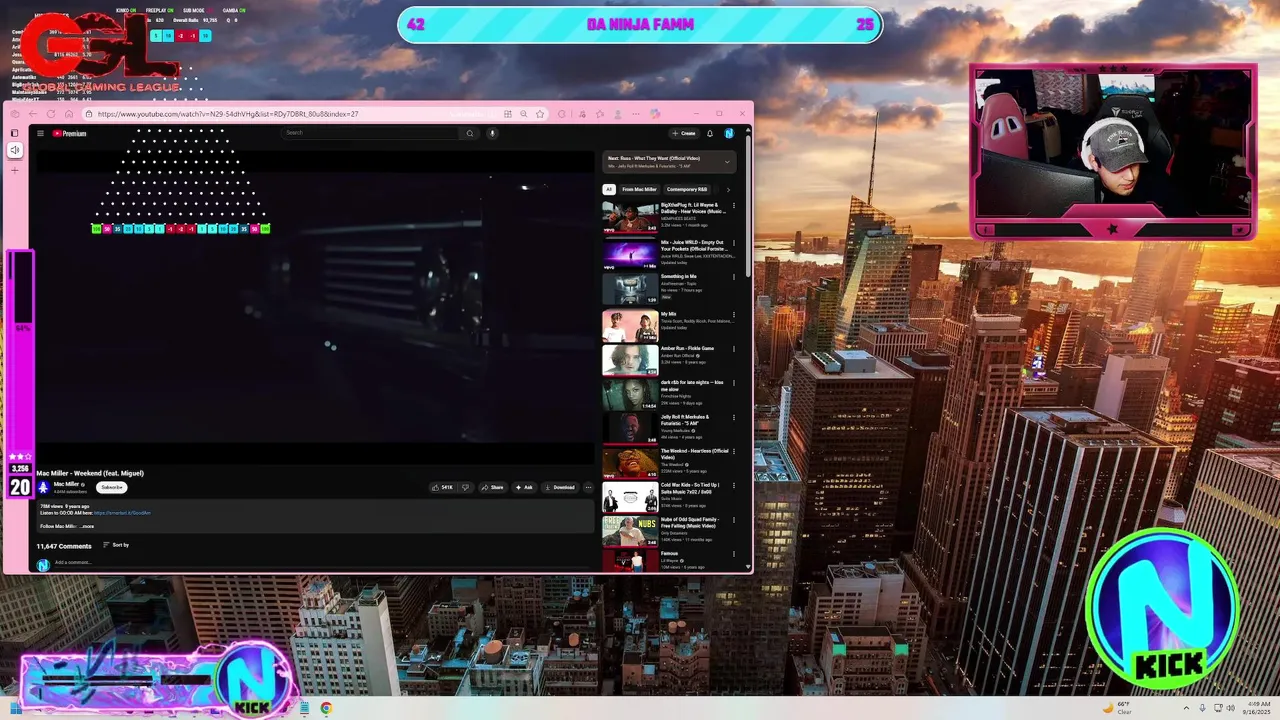Viewport: 1280px width, 720px height.
Task: Open options for The Weeknd Heartless video
Action: coord(734,452)
